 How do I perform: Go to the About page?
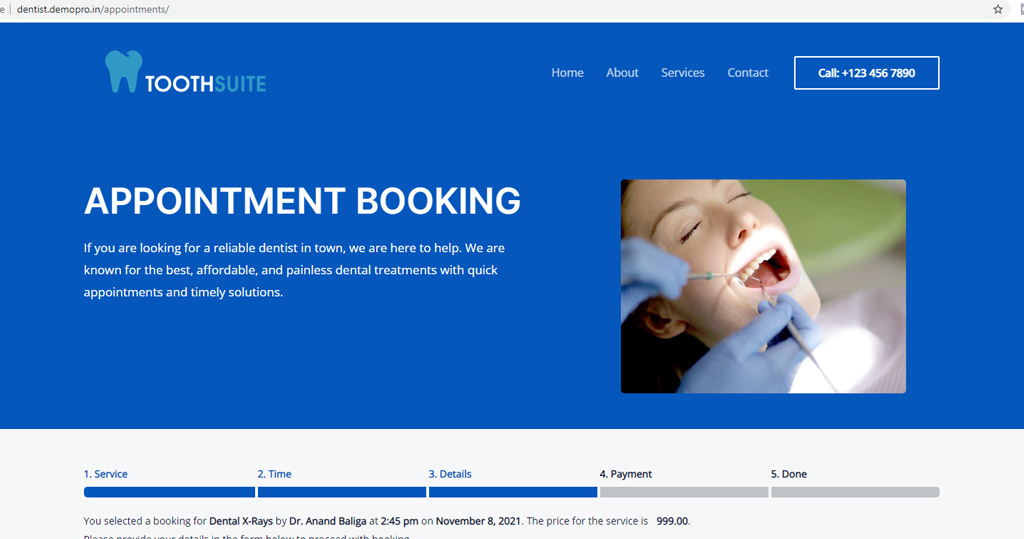[x=622, y=73]
